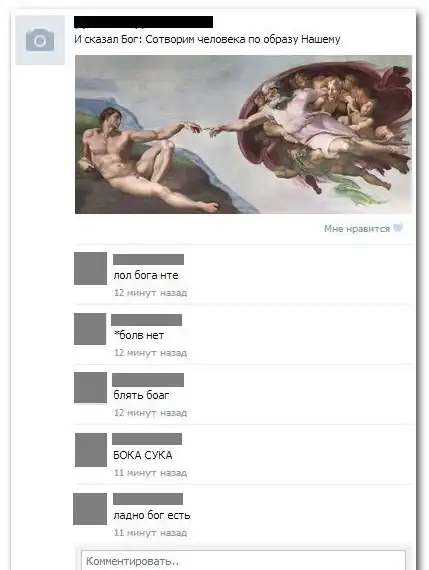Click author name above БОКА СУКА comment
The image size is (429, 570).
(147, 439)
